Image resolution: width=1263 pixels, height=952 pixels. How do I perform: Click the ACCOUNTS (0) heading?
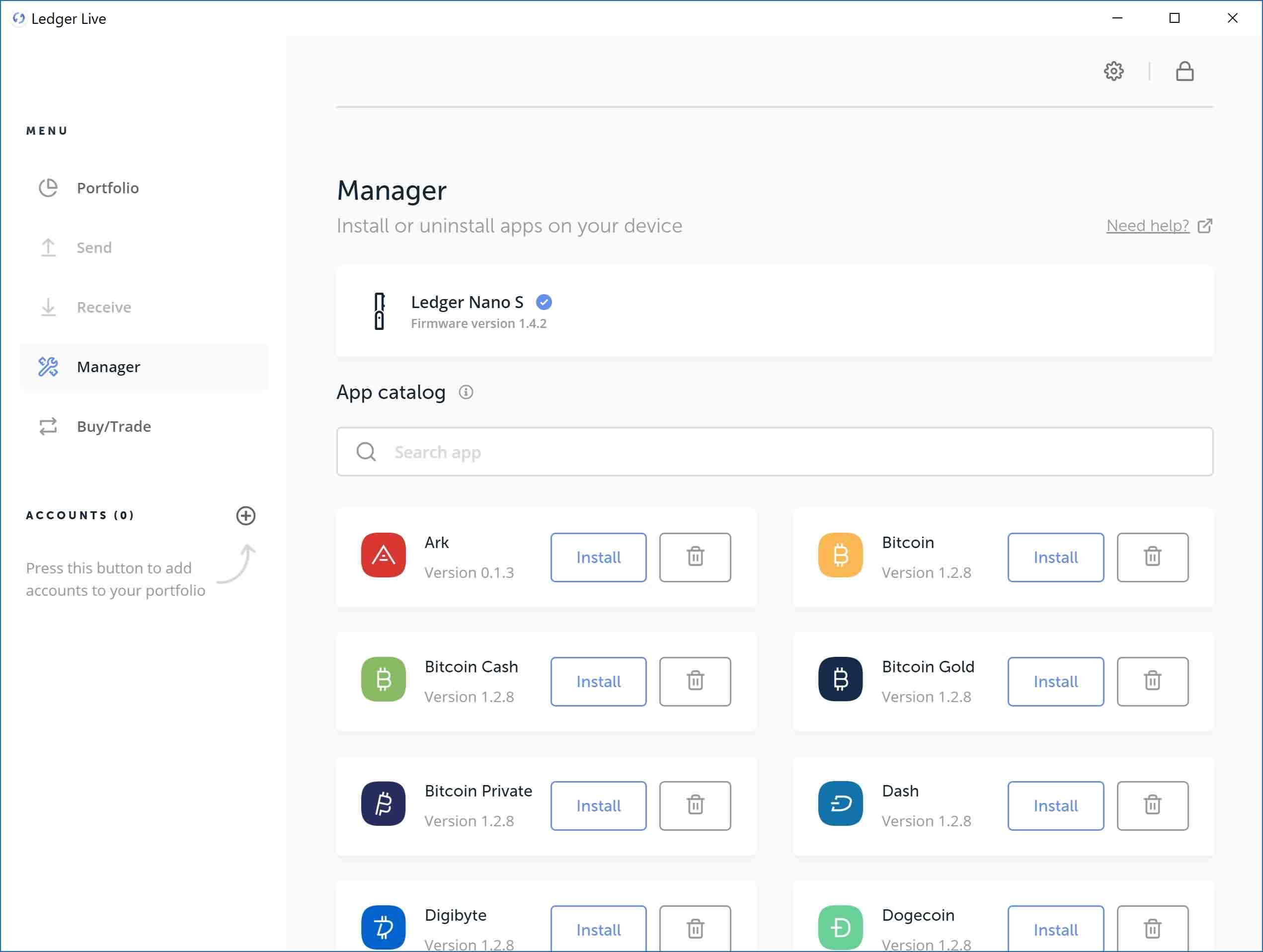[x=80, y=516]
